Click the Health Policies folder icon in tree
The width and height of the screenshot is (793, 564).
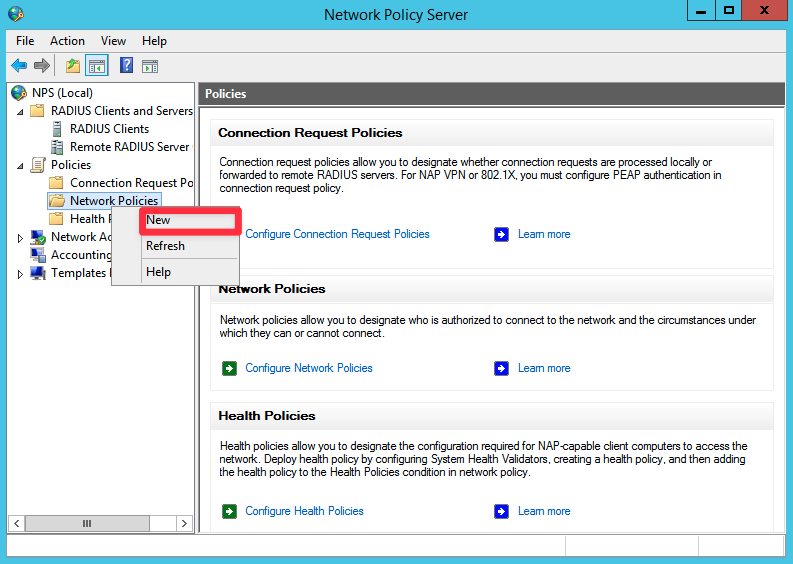56,219
